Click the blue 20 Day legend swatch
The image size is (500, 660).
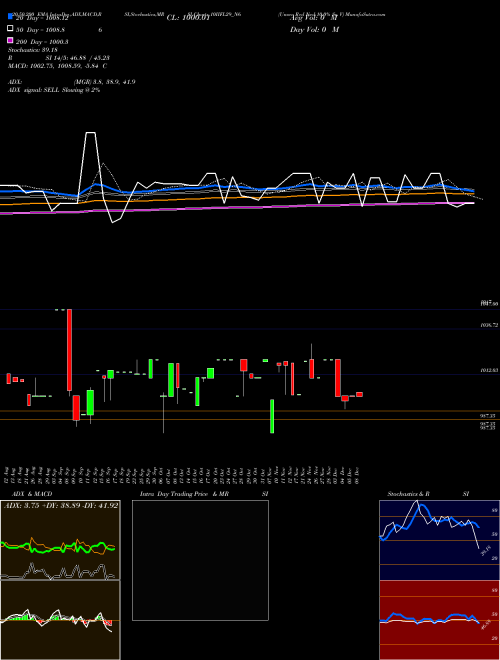pos(10,17)
